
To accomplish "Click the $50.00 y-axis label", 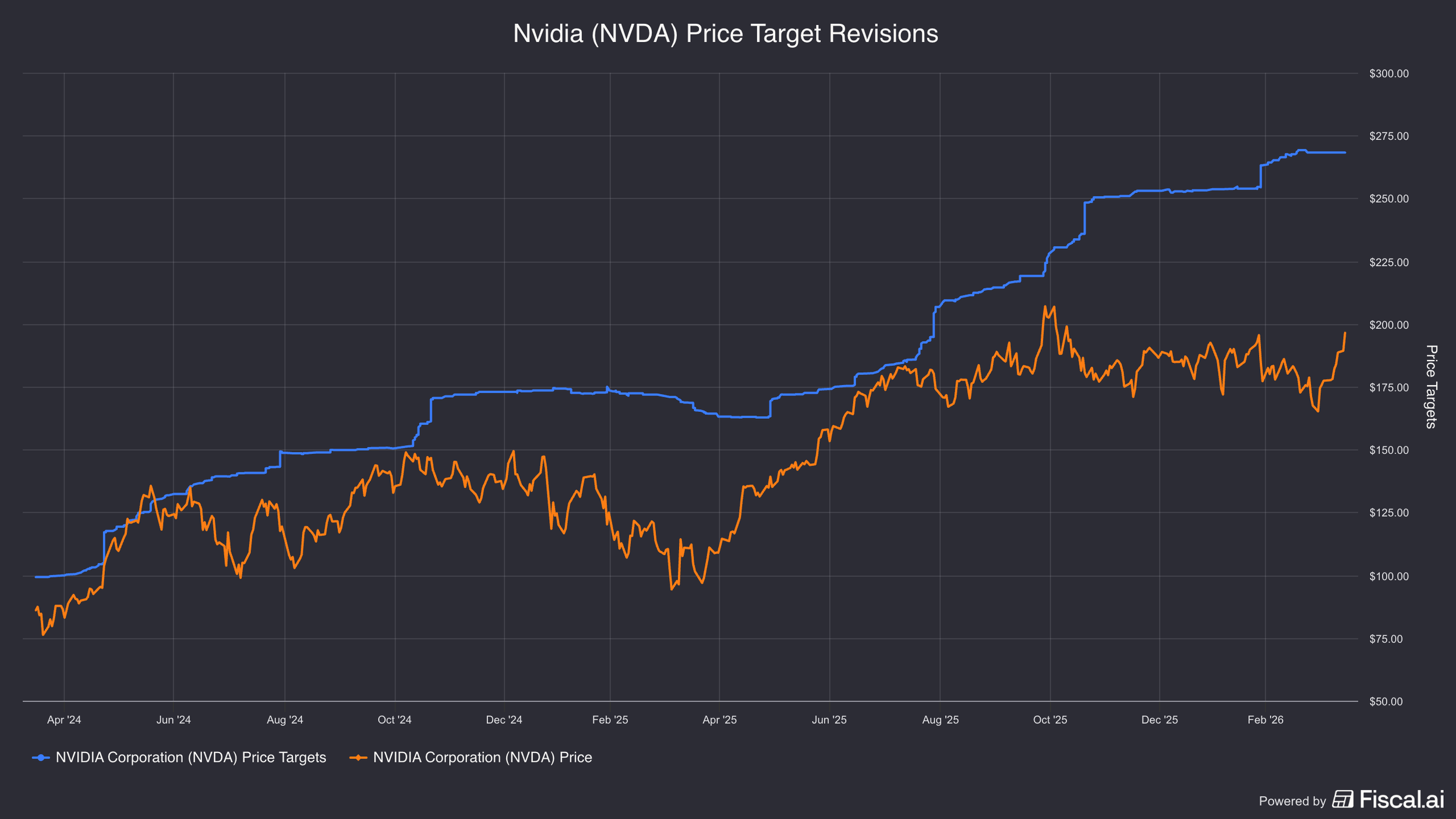I will point(1386,702).
